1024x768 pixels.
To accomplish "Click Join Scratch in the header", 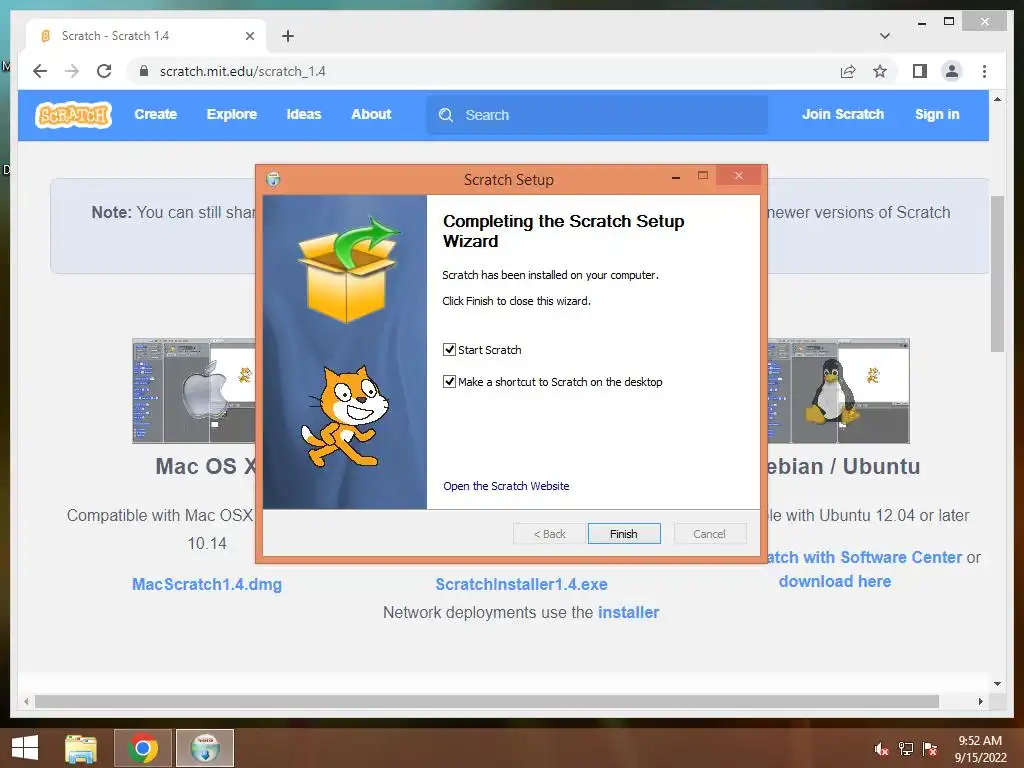I will 842,114.
